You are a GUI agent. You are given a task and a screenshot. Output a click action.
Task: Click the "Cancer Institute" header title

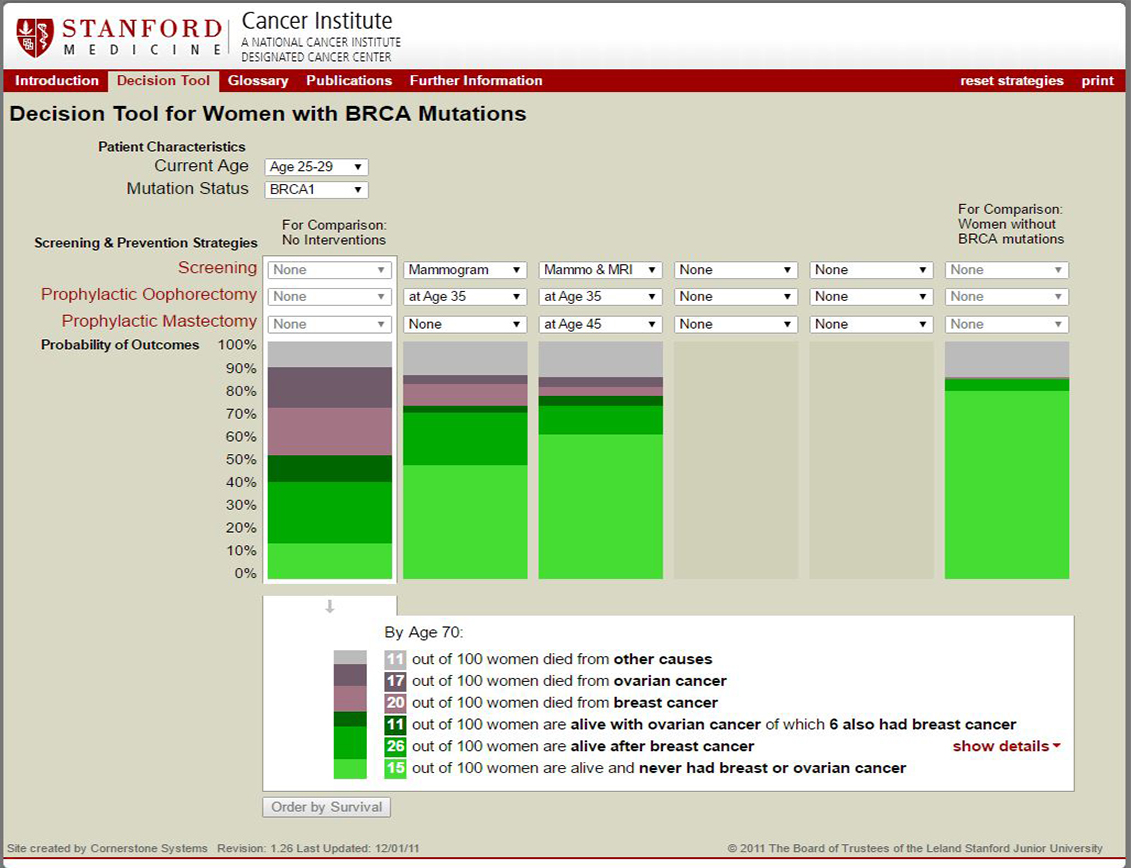pyautogui.click(x=317, y=21)
